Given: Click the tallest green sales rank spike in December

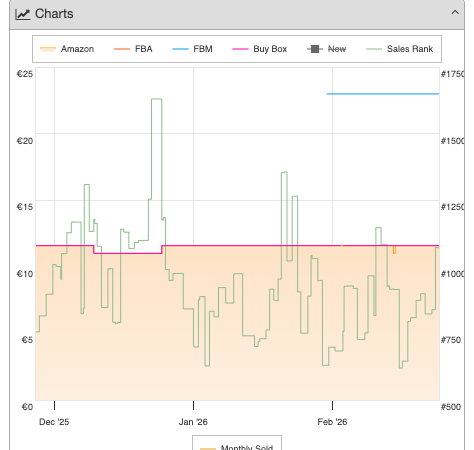Looking at the screenshot, I should click(157, 99).
